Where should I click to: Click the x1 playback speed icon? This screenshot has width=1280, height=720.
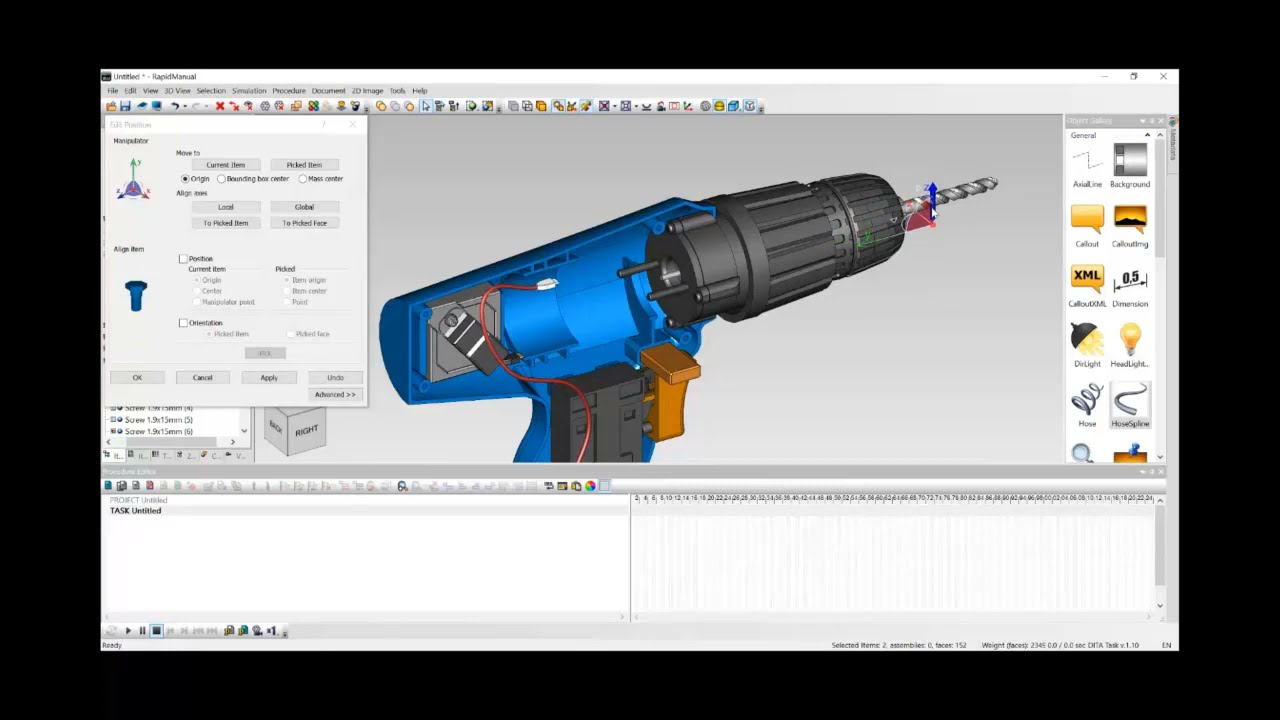tap(271, 631)
